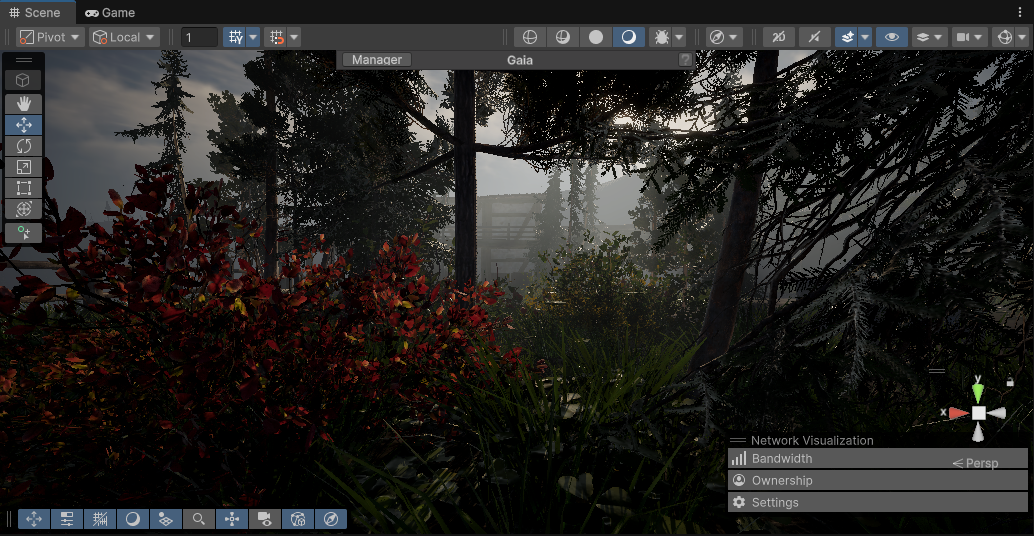Open the scene camera settings dropdown
This screenshot has height=536, width=1034.
click(970, 37)
